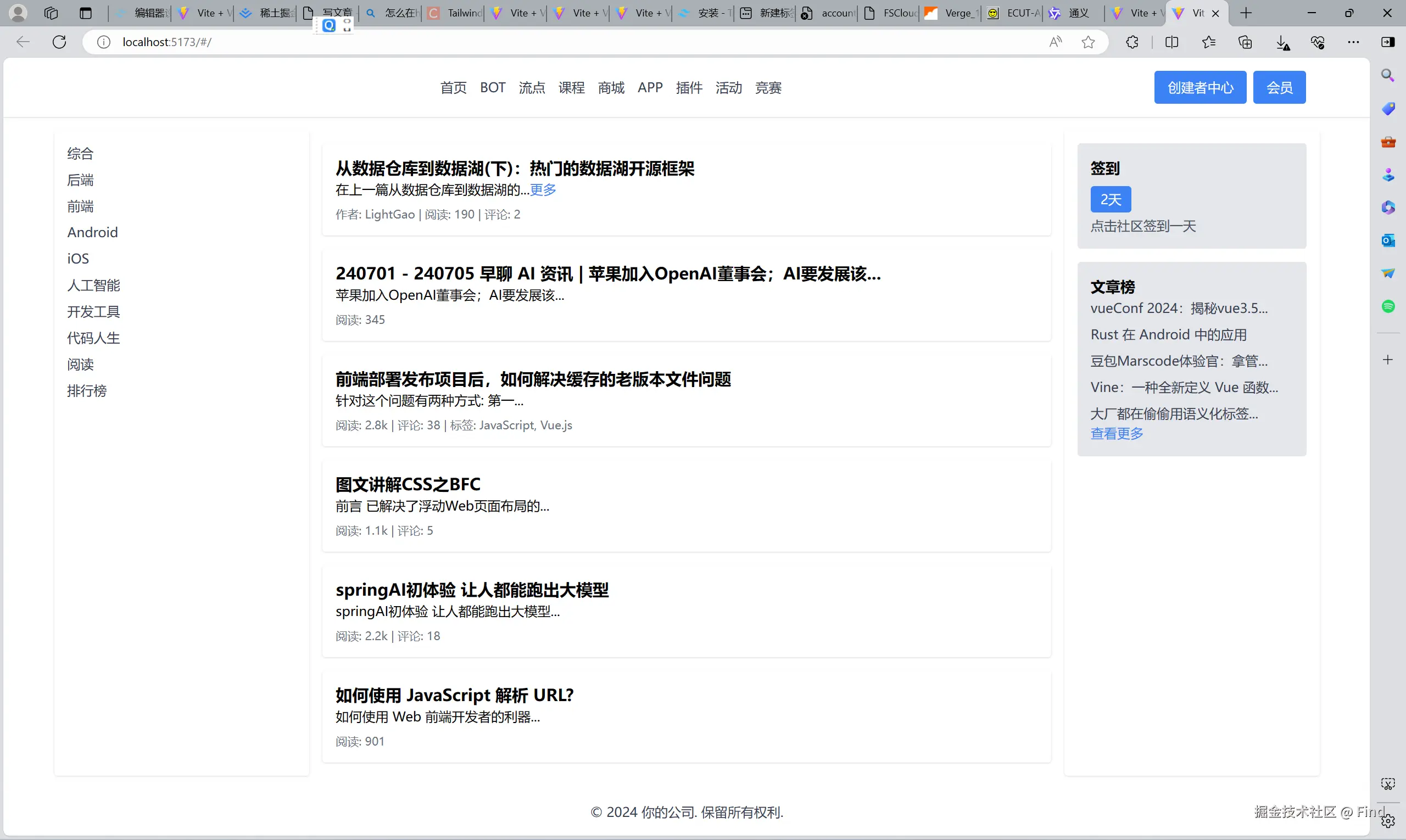Select the BOT navigation item
The height and width of the screenshot is (840, 1406).
click(492, 88)
